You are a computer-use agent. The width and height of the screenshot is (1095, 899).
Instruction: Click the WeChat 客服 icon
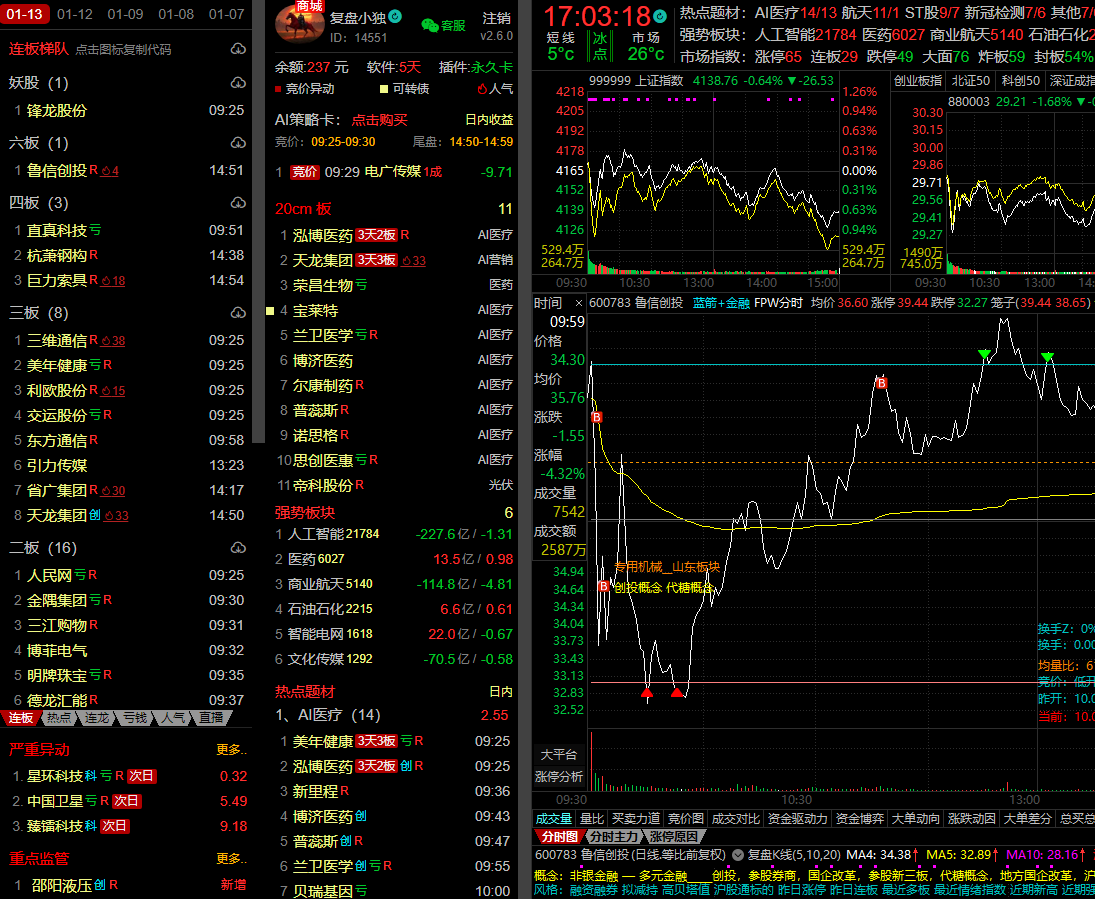coord(429,25)
